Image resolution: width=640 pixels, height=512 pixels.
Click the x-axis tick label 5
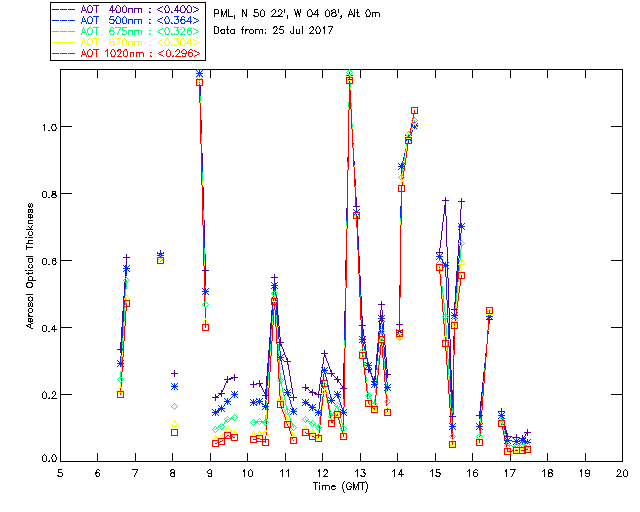(x=60, y=473)
